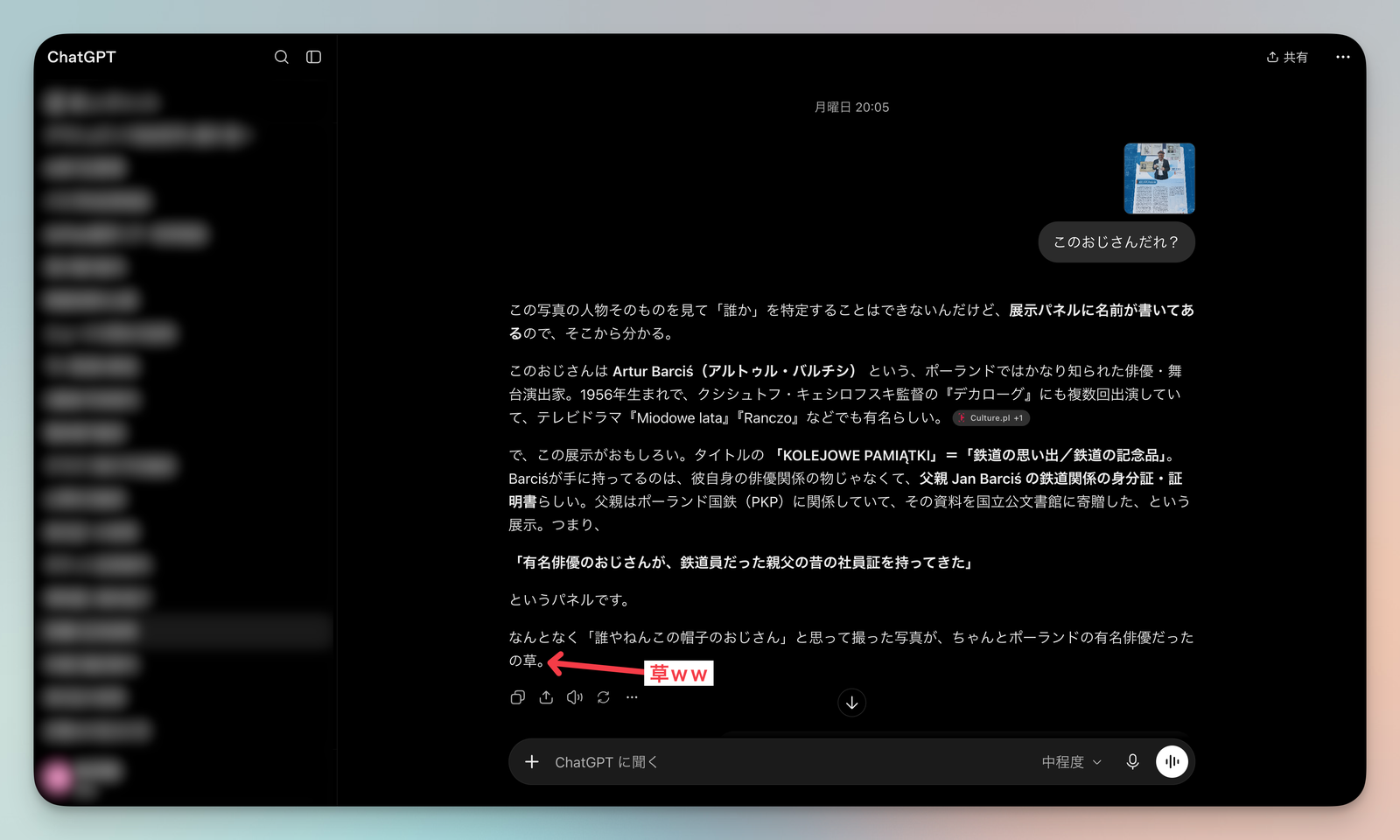
Task: Expand the 中程度 effort dropdown
Action: click(x=1072, y=762)
